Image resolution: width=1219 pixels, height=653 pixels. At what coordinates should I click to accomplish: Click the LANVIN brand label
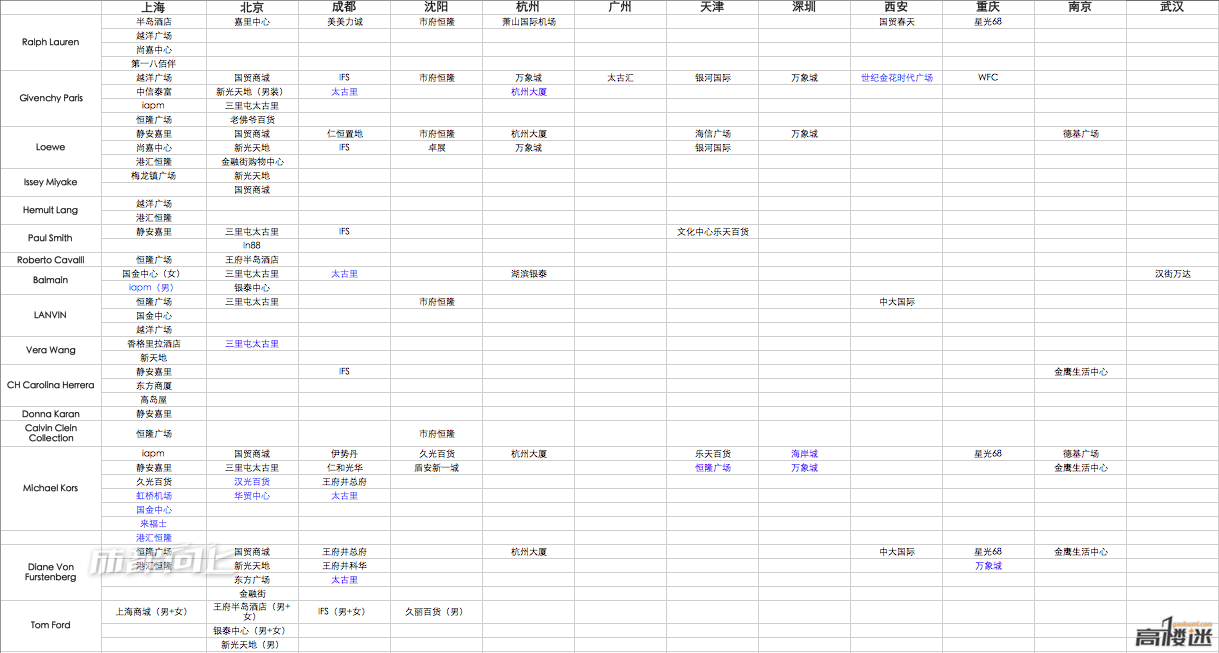[50, 315]
